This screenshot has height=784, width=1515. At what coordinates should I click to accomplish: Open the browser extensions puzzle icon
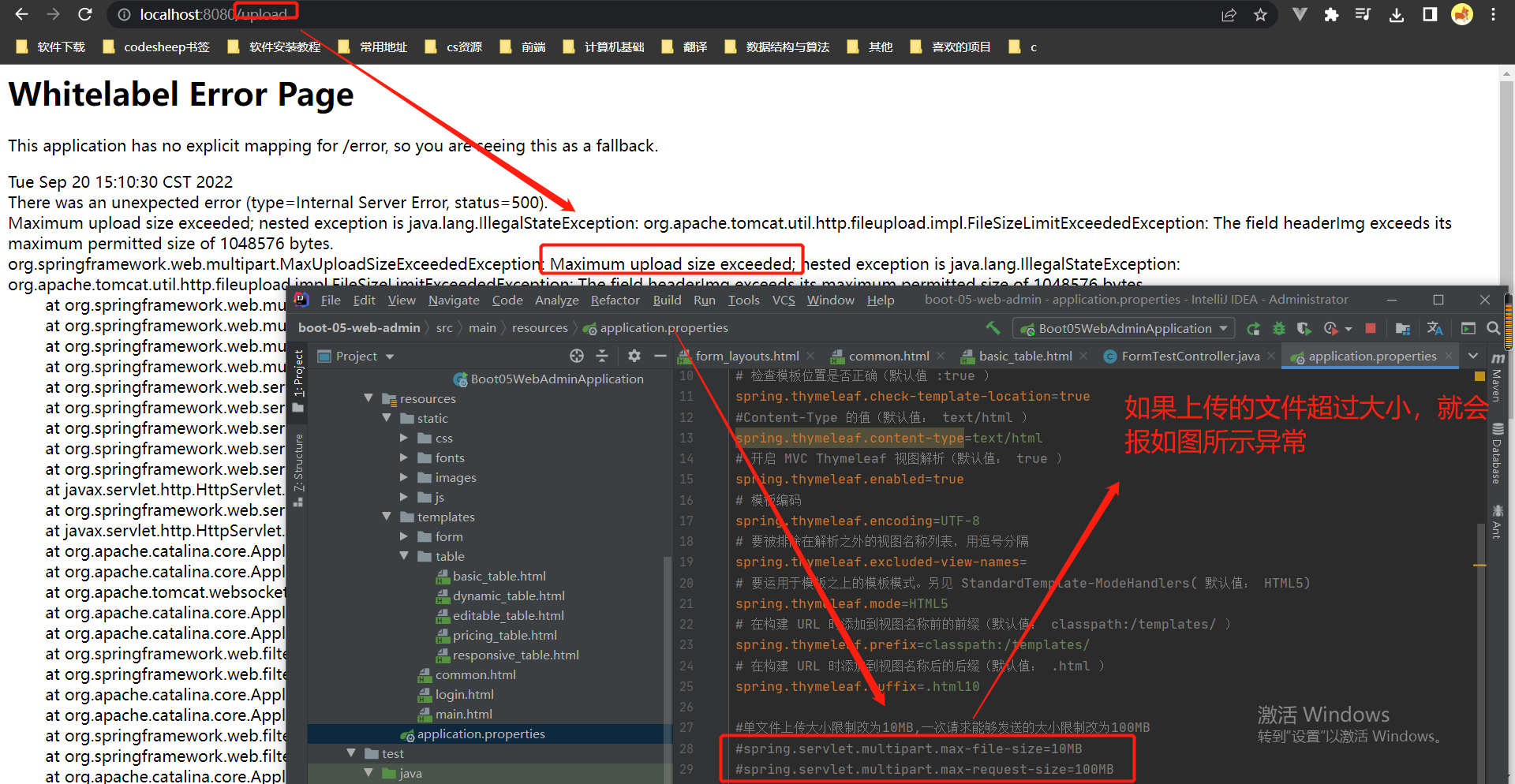tap(1332, 14)
